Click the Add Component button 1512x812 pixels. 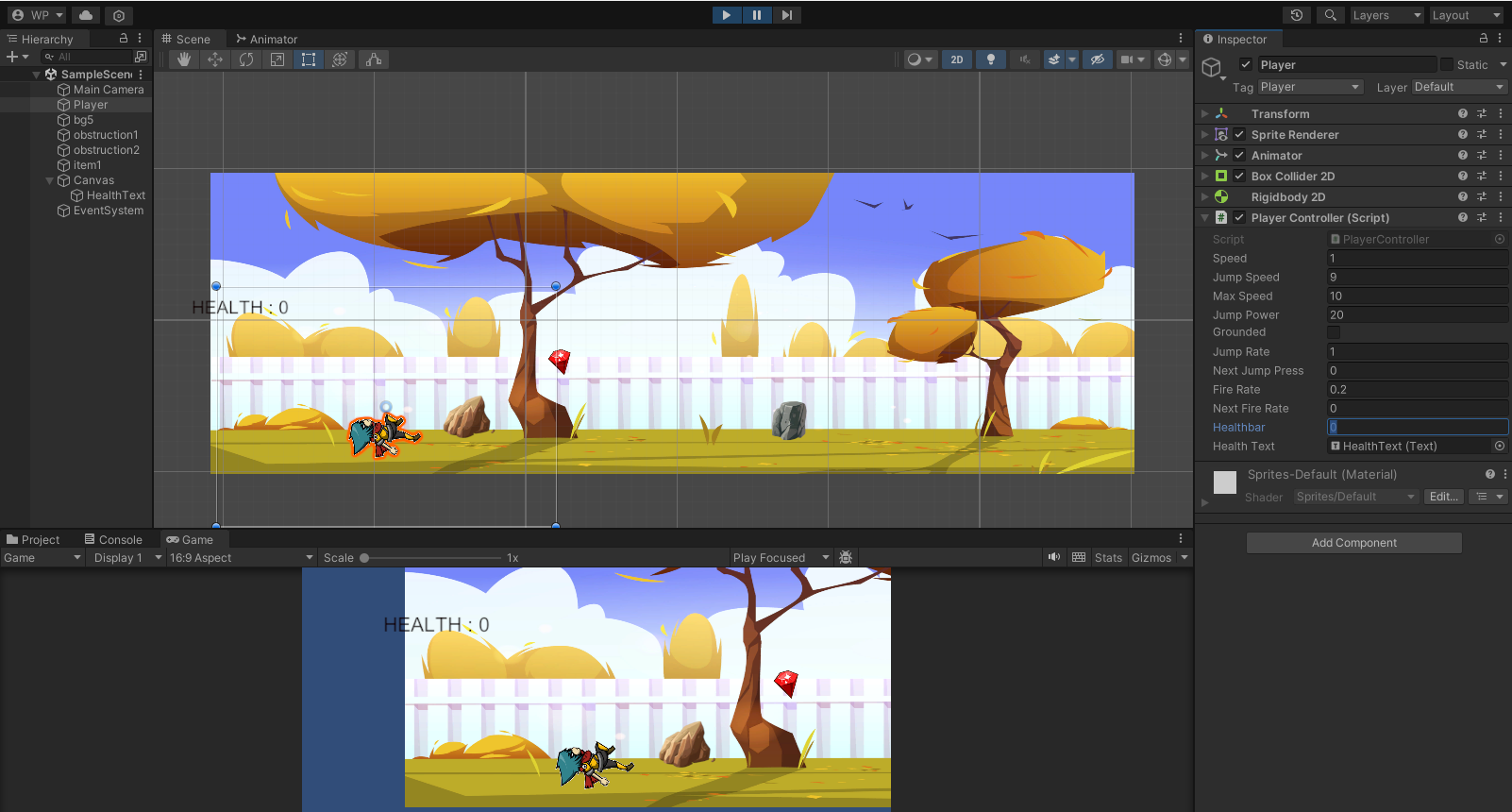tap(1353, 543)
